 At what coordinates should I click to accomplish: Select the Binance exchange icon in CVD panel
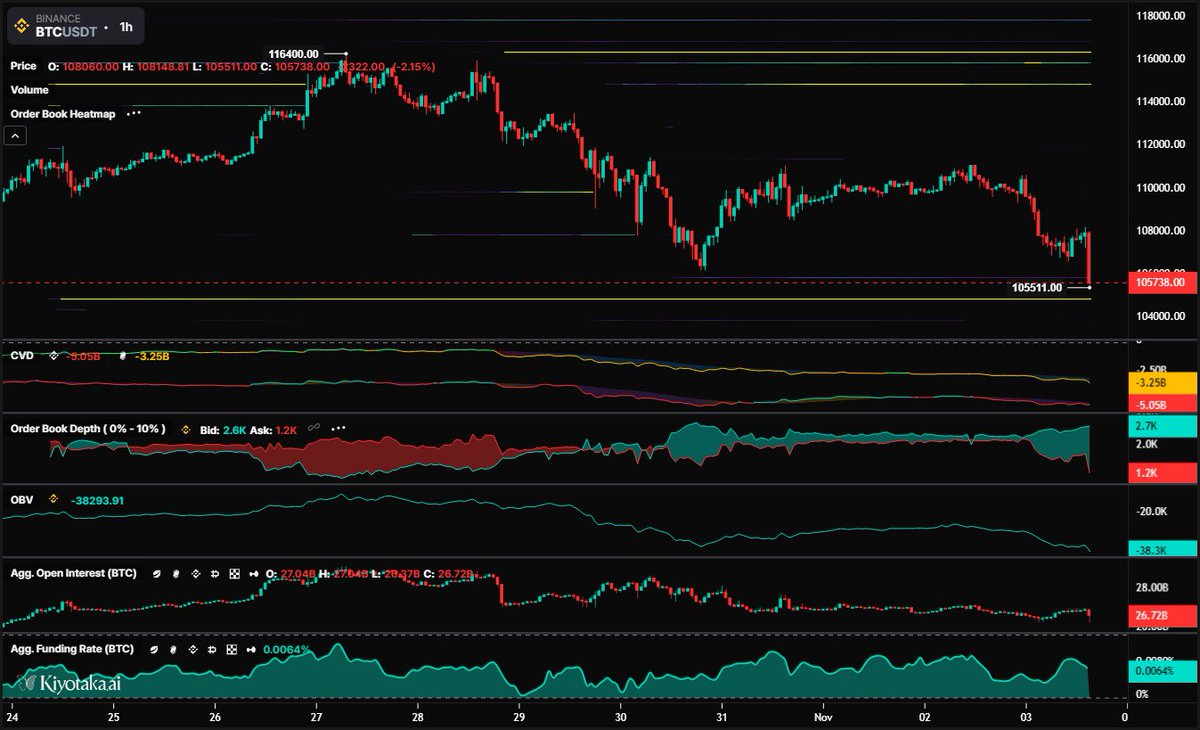click(x=53, y=354)
